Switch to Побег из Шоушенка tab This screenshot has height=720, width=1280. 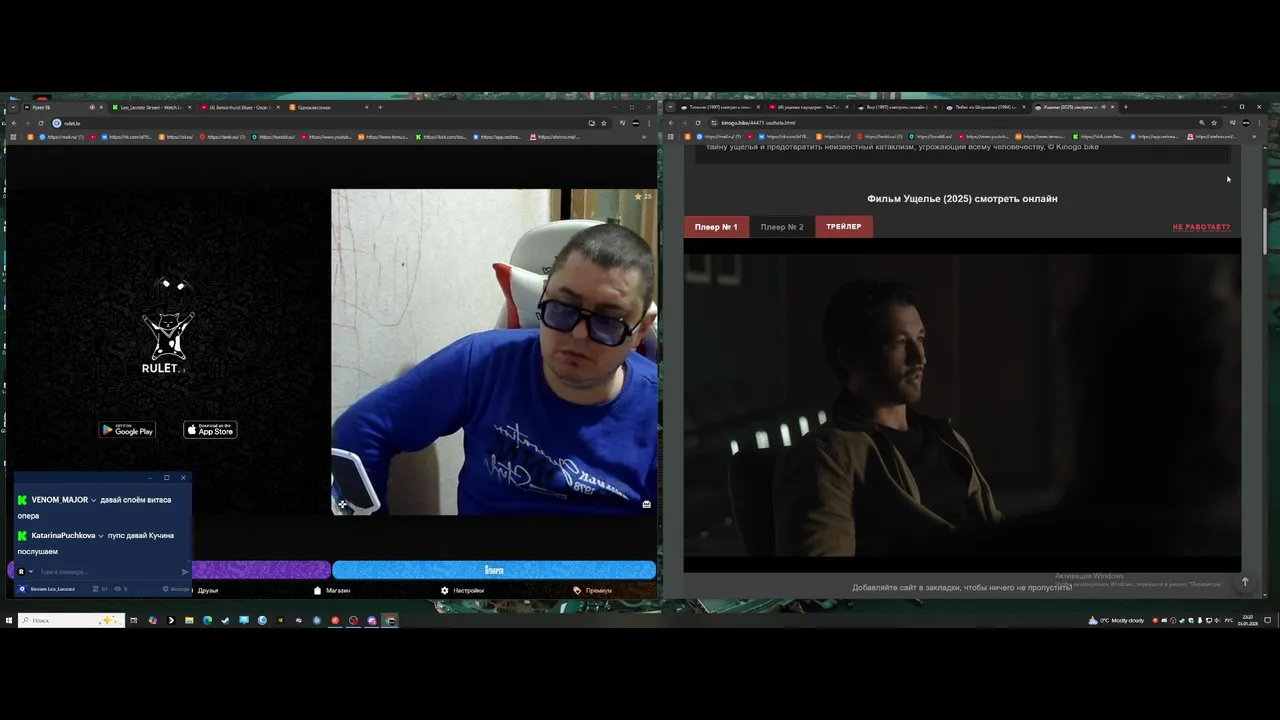tap(984, 107)
